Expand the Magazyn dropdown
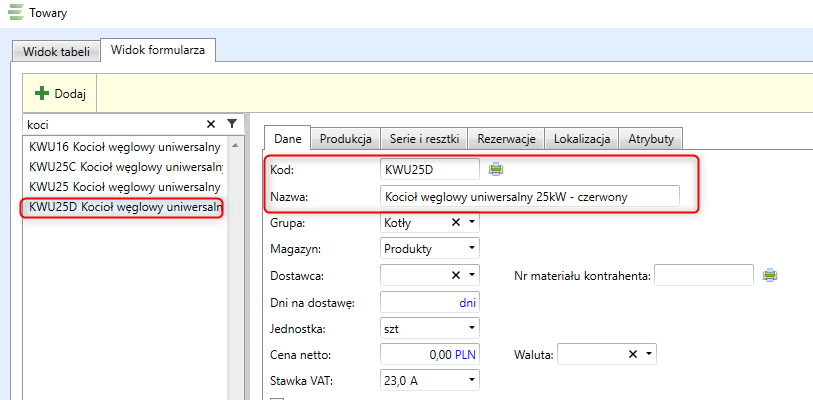Viewport: 813px width, 400px height. click(471, 248)
